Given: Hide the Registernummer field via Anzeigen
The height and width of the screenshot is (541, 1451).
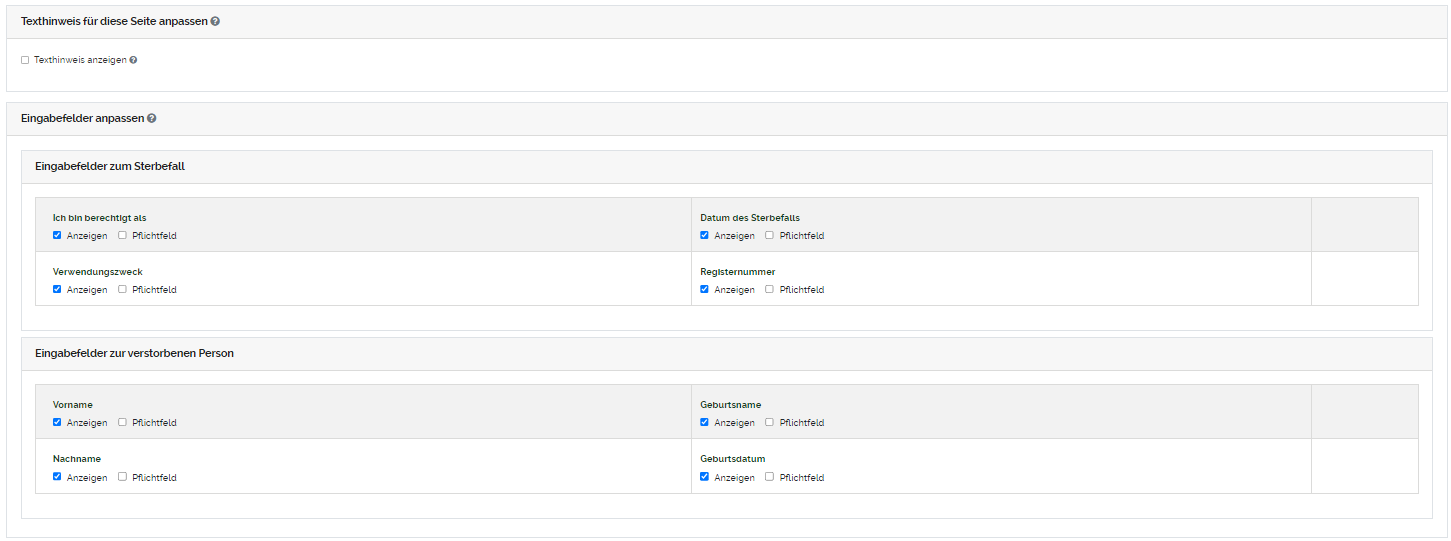Looking at the screenshot, I should tap(704, 289).
